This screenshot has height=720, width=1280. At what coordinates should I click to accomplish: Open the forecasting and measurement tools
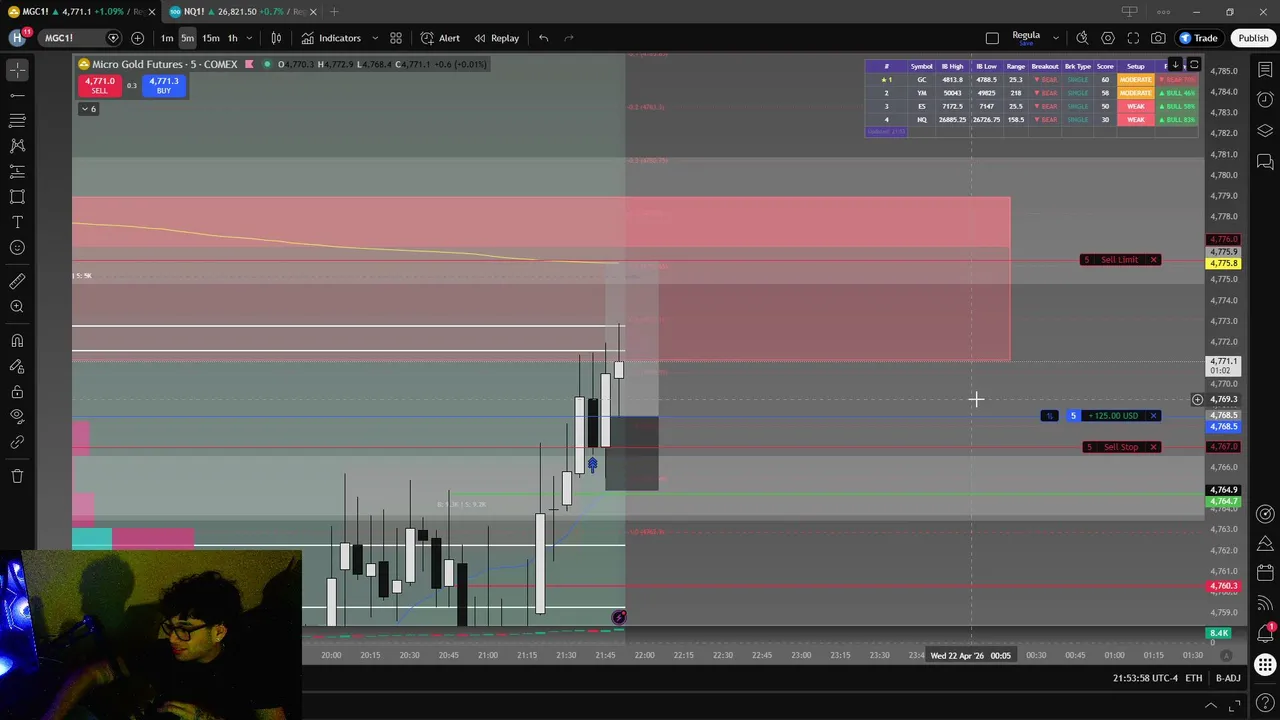pyautogui.click(x=17, y=172)
